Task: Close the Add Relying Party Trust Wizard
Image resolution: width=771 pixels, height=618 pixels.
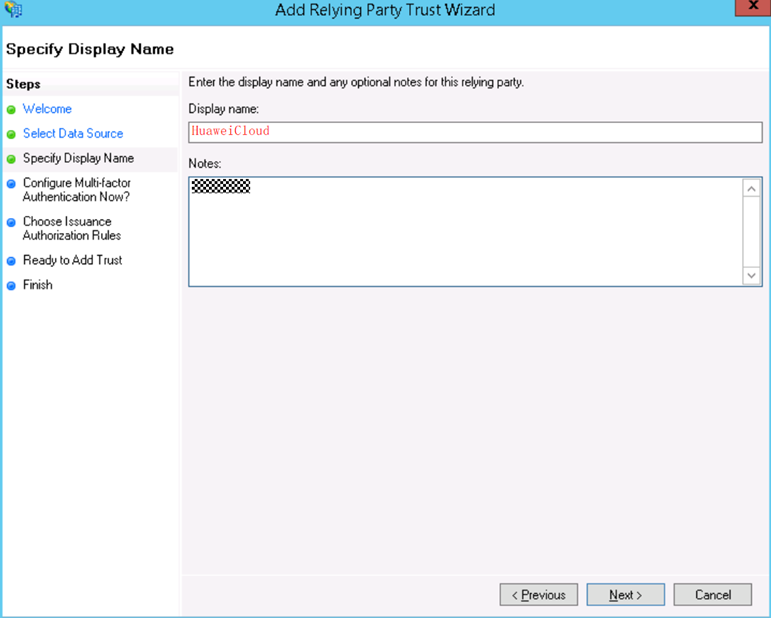Action: 752,7
